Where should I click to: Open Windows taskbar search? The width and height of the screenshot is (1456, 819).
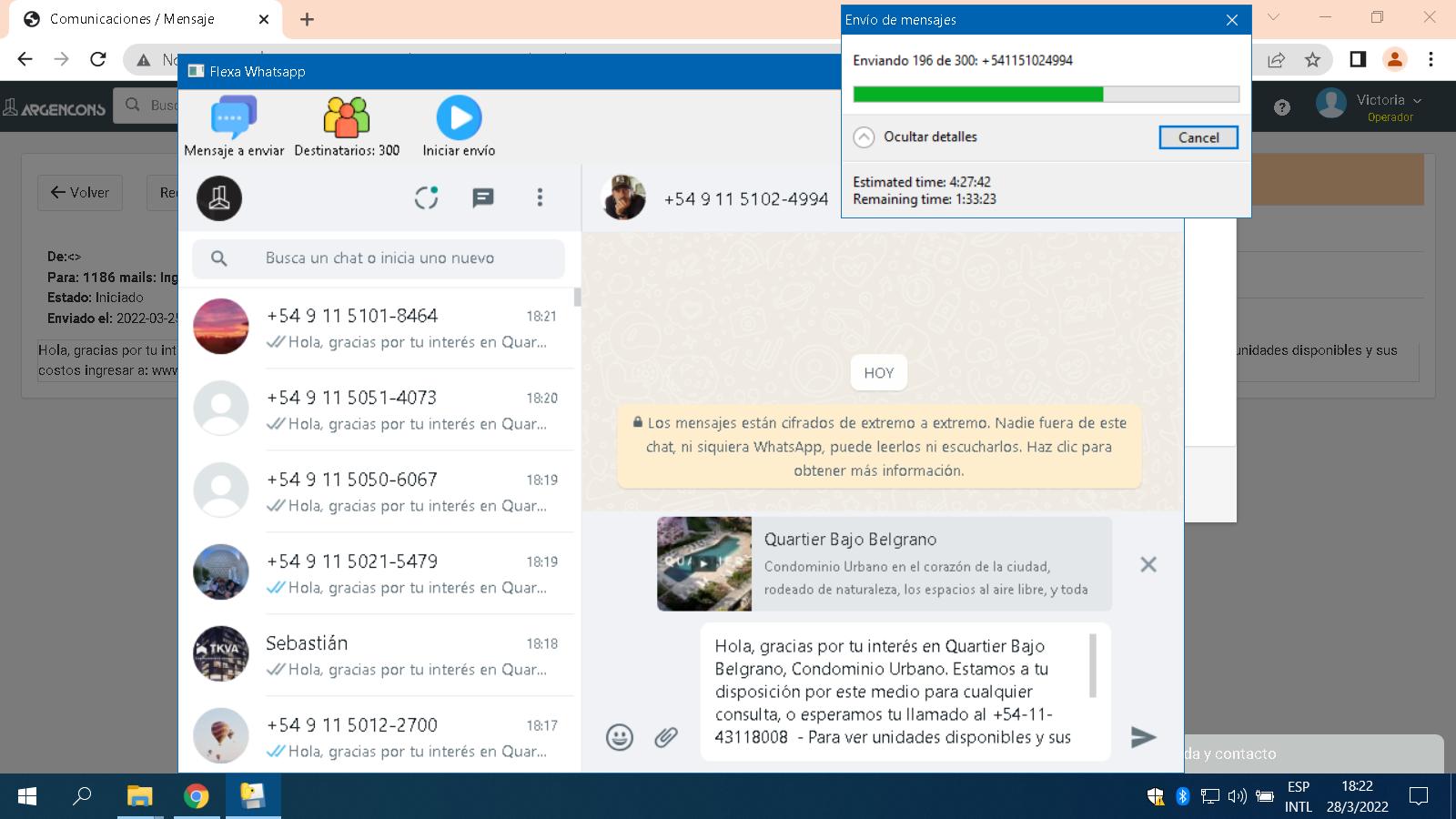coord(82,797)
